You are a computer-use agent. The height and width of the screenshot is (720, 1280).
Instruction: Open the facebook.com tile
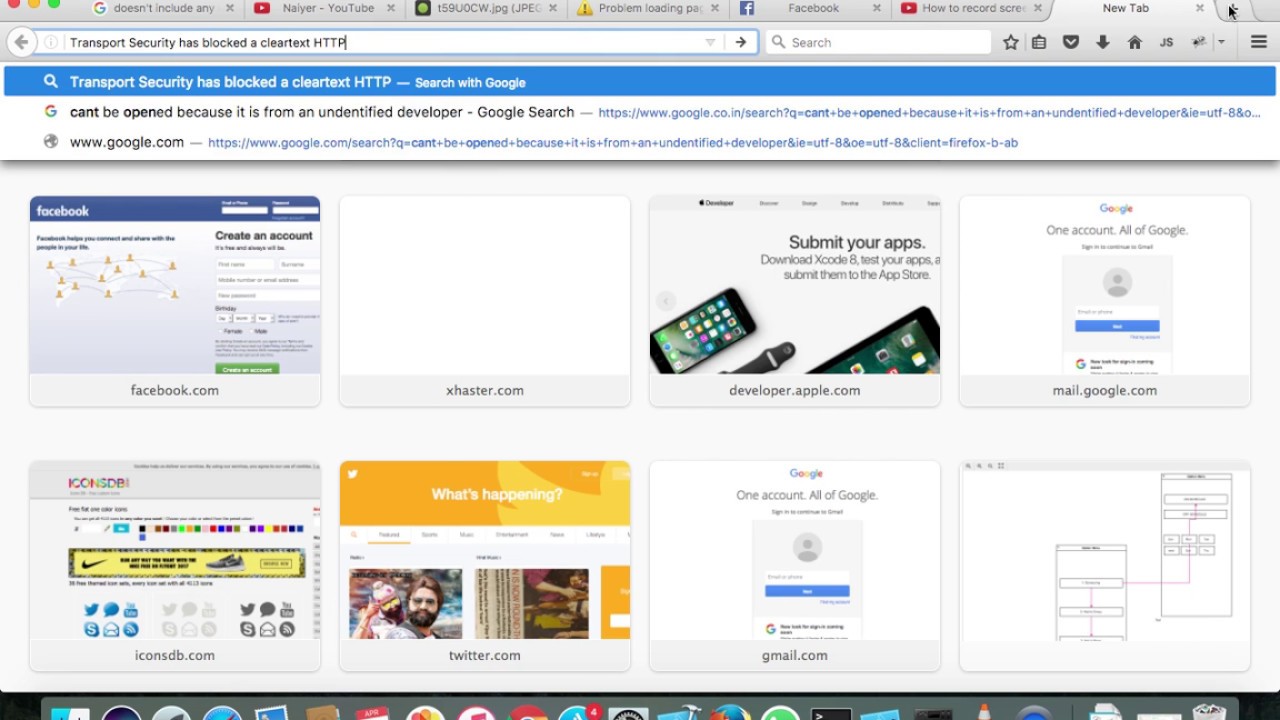[x=175, y=301]
